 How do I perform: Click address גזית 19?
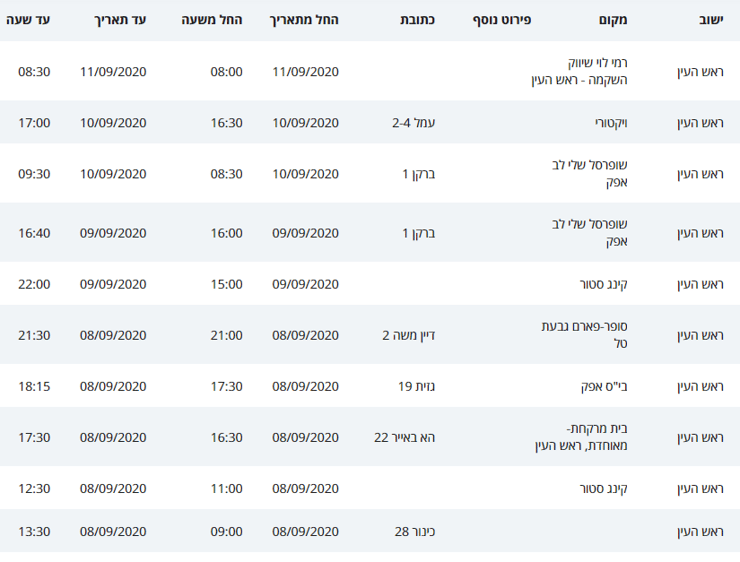click(416, 386)
